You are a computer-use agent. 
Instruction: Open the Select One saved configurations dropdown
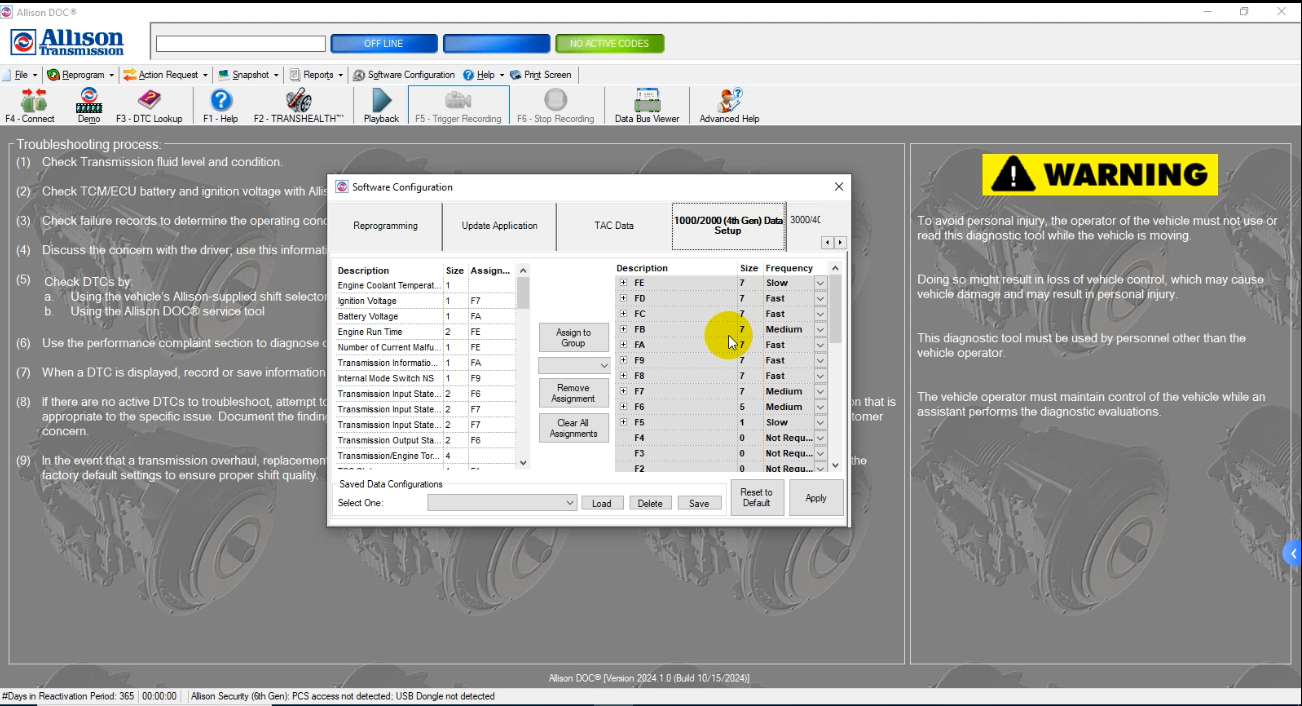[502, 503]
